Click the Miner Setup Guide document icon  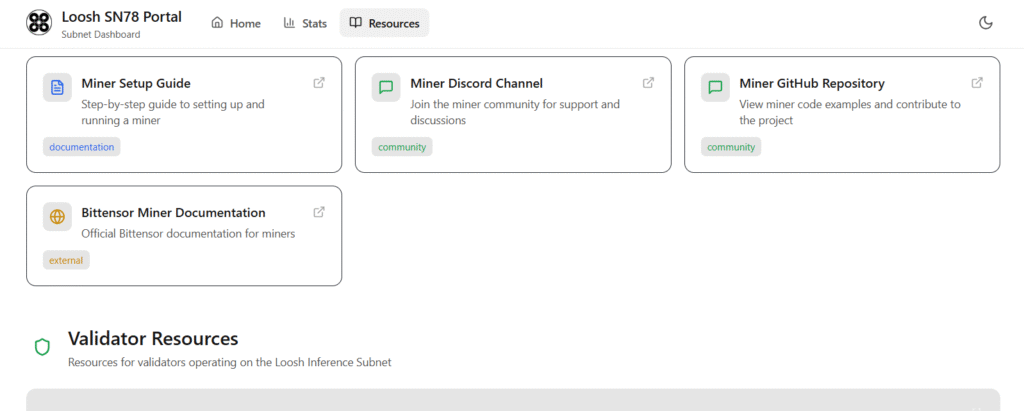(57, 87)
